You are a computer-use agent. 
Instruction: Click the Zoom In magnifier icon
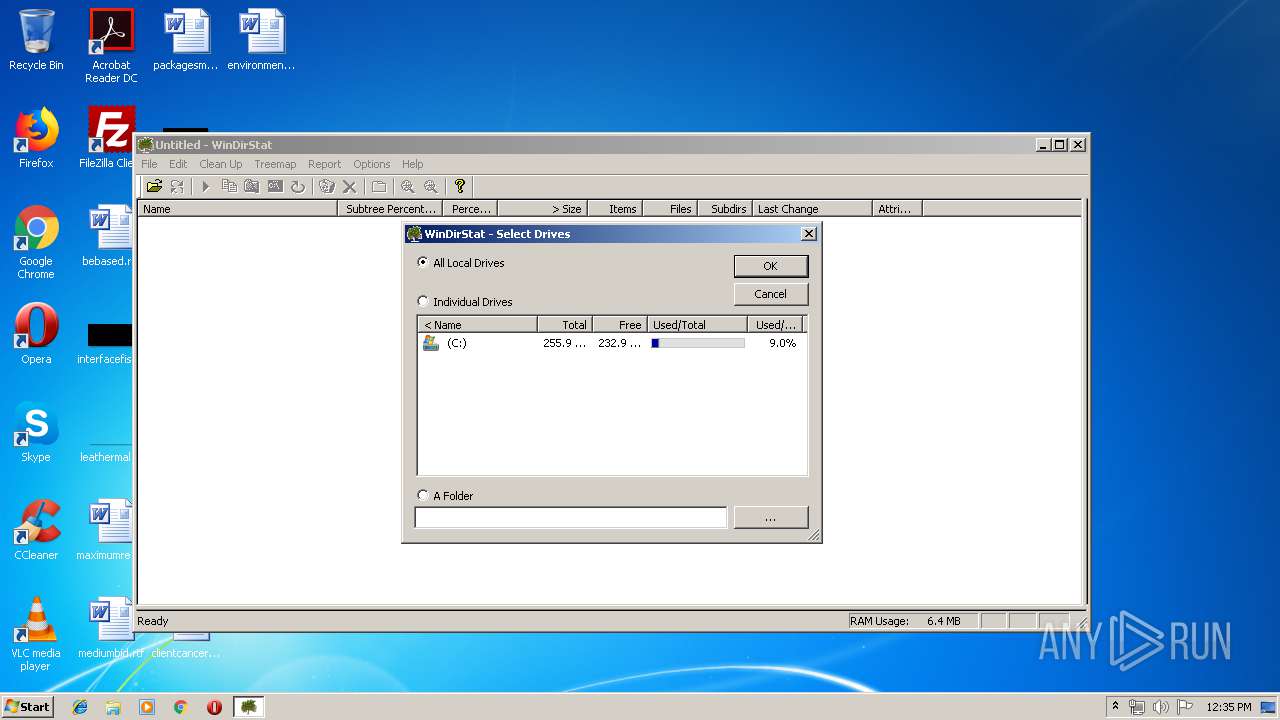tap(407, 186)
